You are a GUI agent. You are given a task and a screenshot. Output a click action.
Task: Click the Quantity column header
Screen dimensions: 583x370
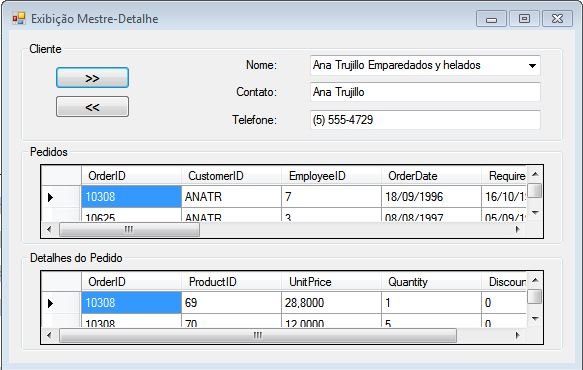tap(431, 281)
